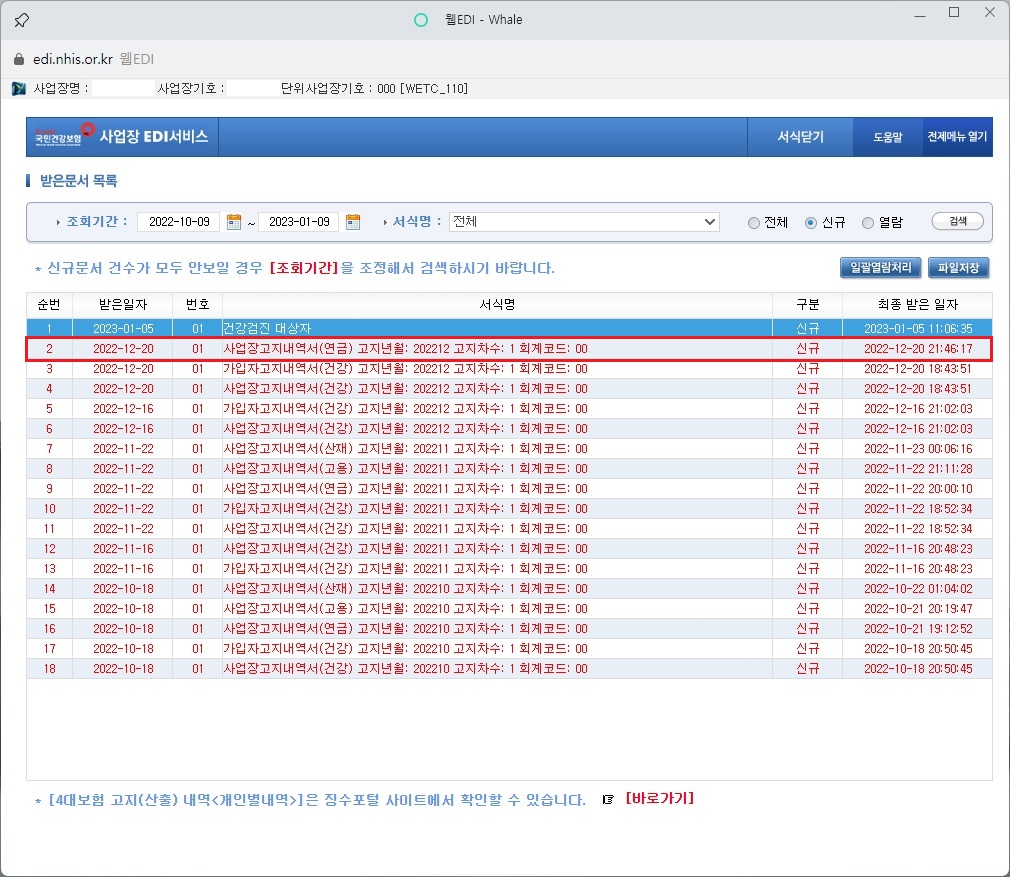Click the end date field 2023-01-09
1010x877 pixels.
tap(299, 222)
